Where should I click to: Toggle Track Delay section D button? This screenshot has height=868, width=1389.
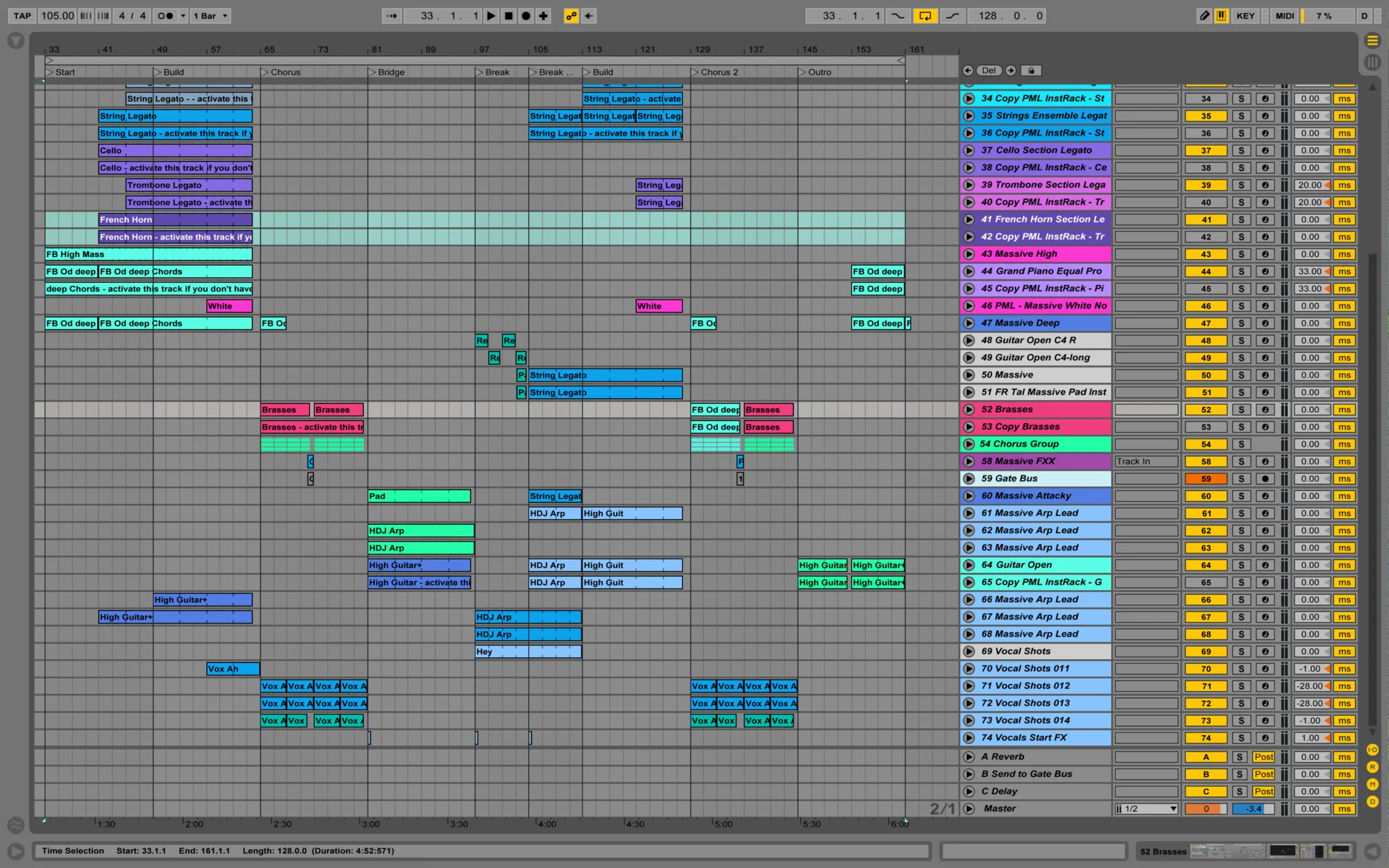[x=1372, y=802]
